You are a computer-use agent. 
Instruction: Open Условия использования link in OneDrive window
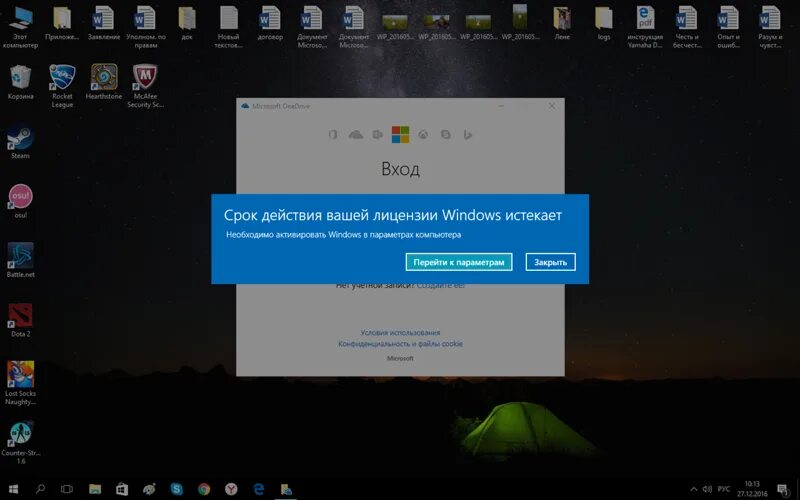[400, 332]
